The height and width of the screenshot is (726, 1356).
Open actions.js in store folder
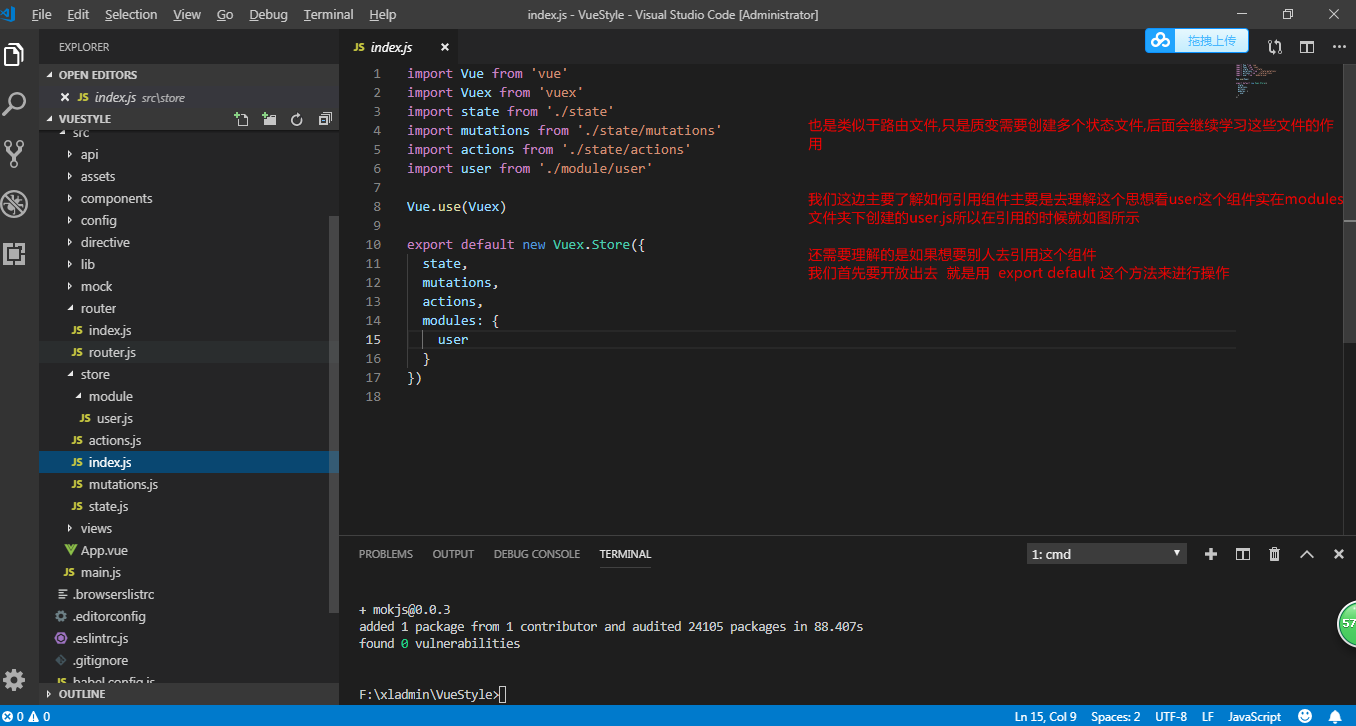click(189, 440)
